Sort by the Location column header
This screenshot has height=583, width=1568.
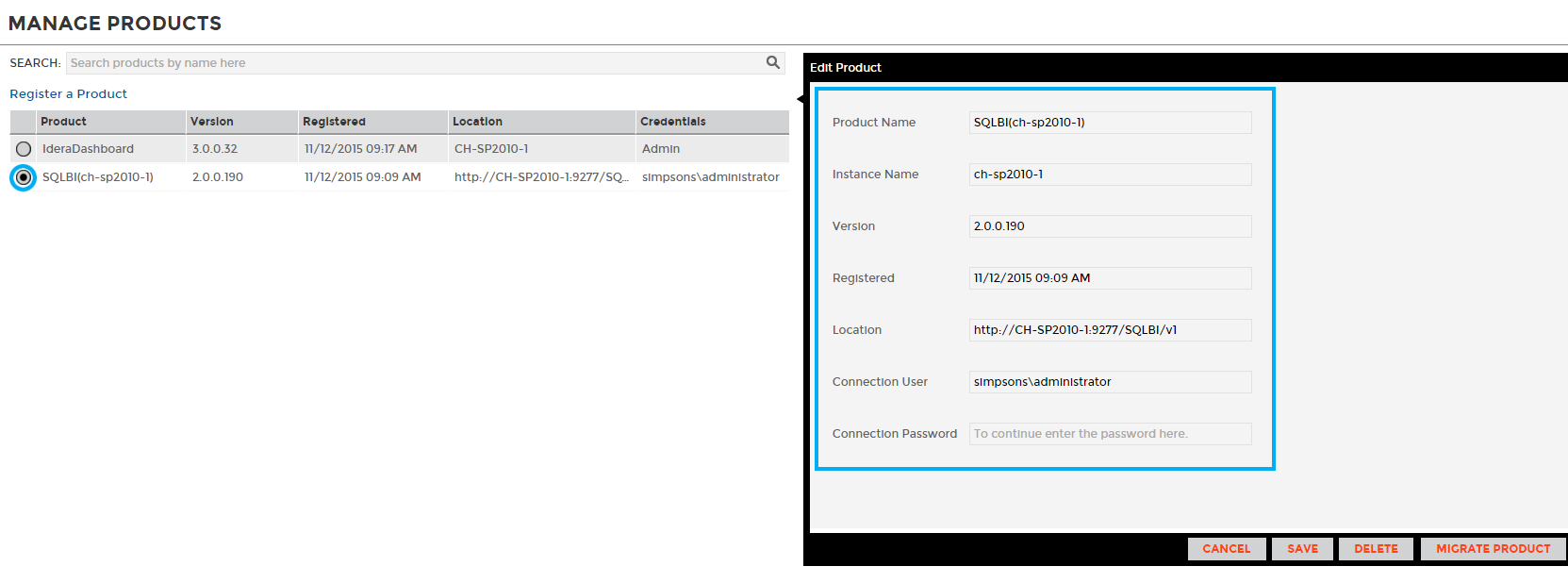pyautogui.click(x=541, y=122)
